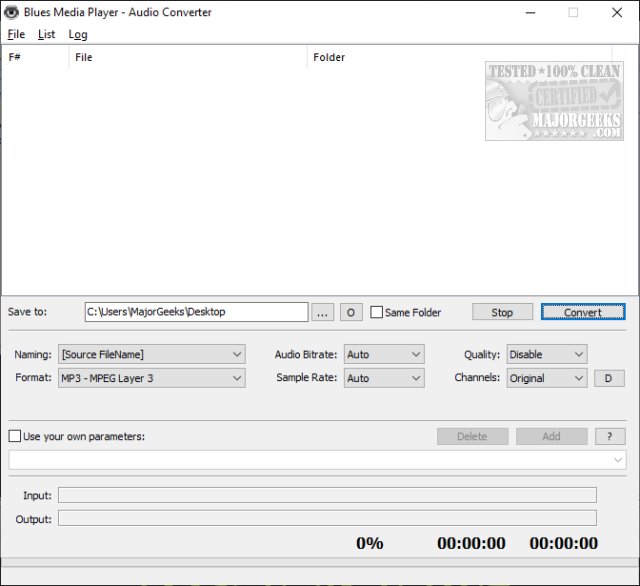Image resolution: width=640 pixels, height=586 pixels.
Task: Expand the Naming dropdown
Action: pos(151,354)
